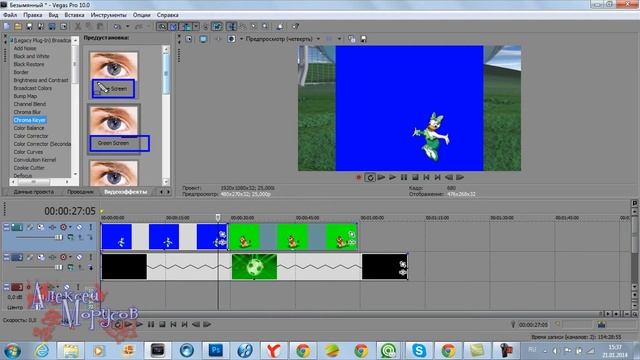Click the Video Output FX icon in preview
640x360 pixels.
tap(218, 39)
